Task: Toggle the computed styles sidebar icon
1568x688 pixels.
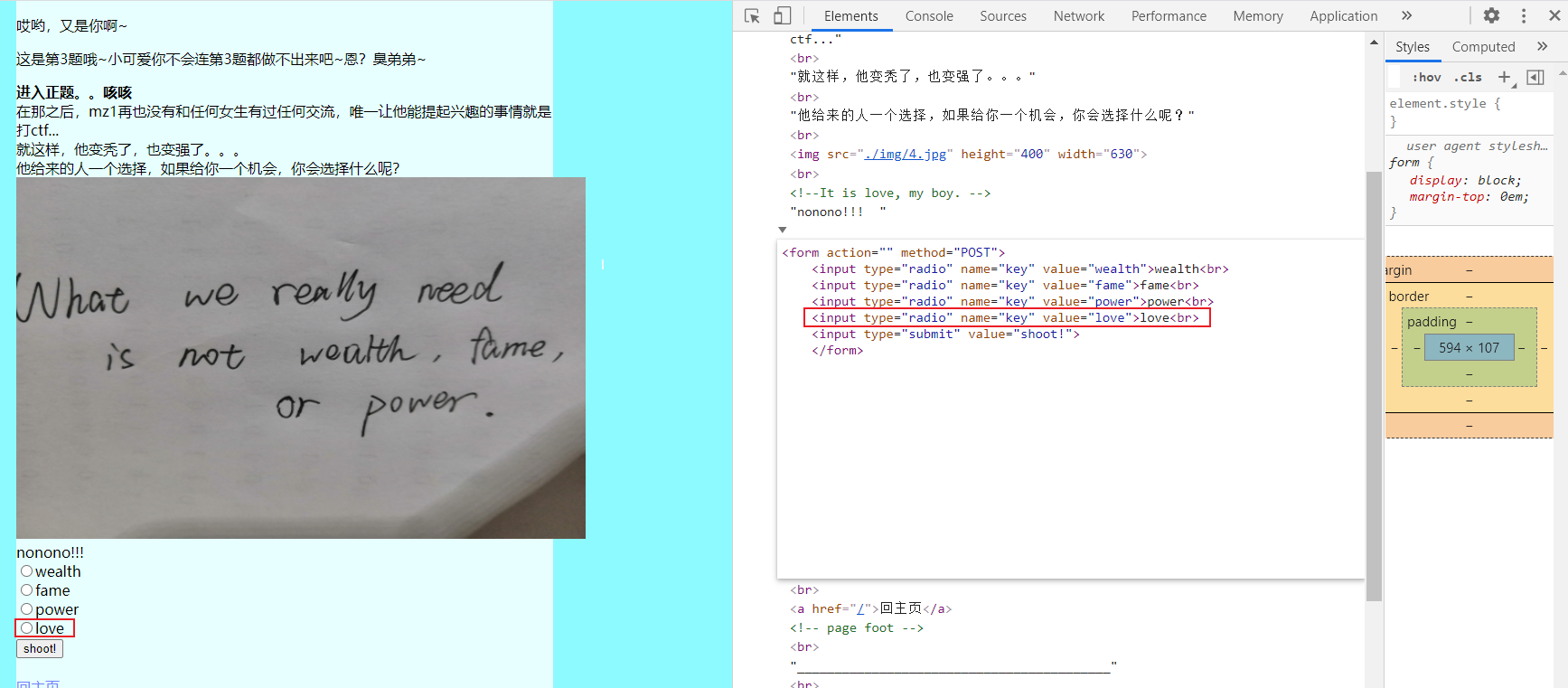Action: point(1535,77)
